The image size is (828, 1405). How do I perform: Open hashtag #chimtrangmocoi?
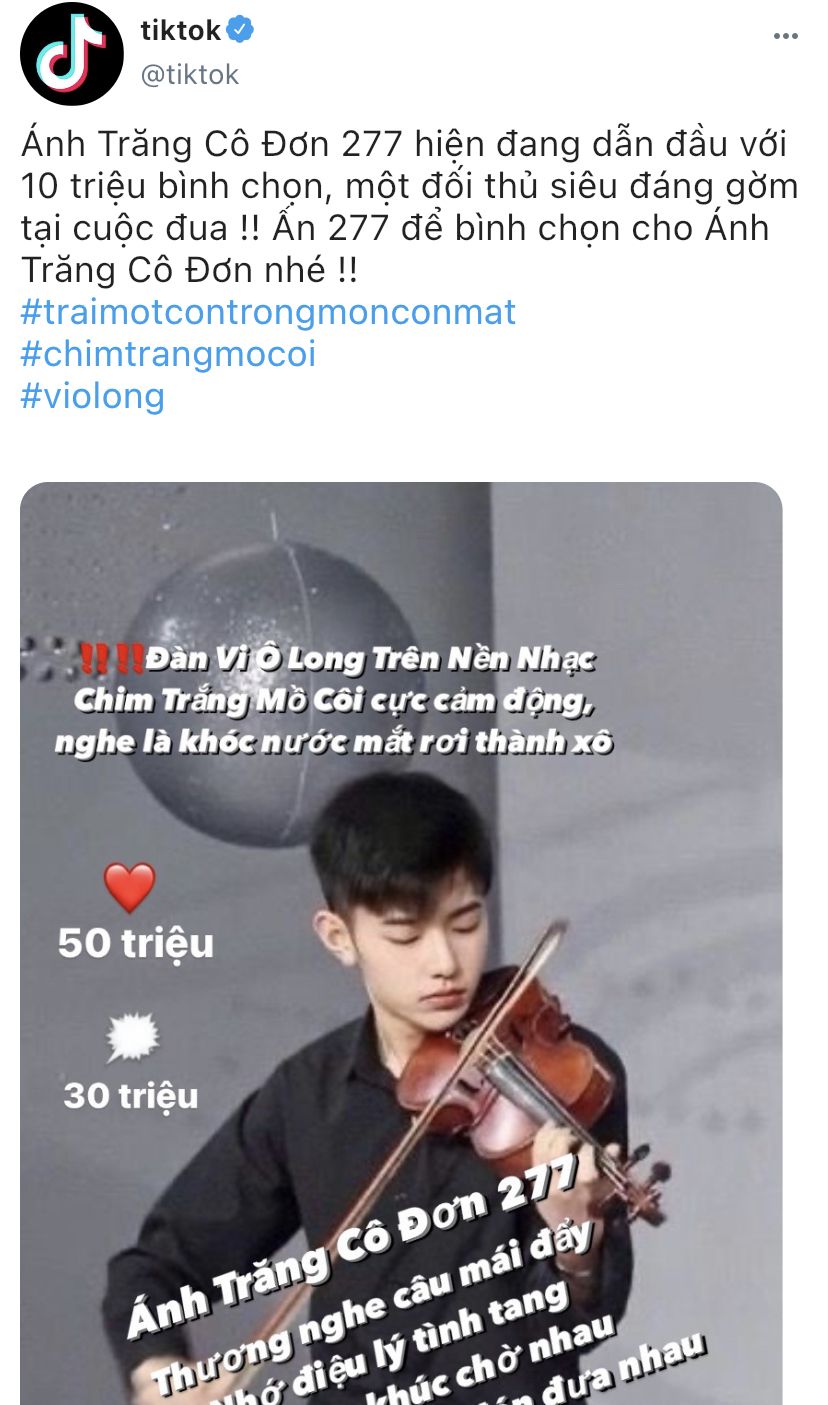(168, 354)
